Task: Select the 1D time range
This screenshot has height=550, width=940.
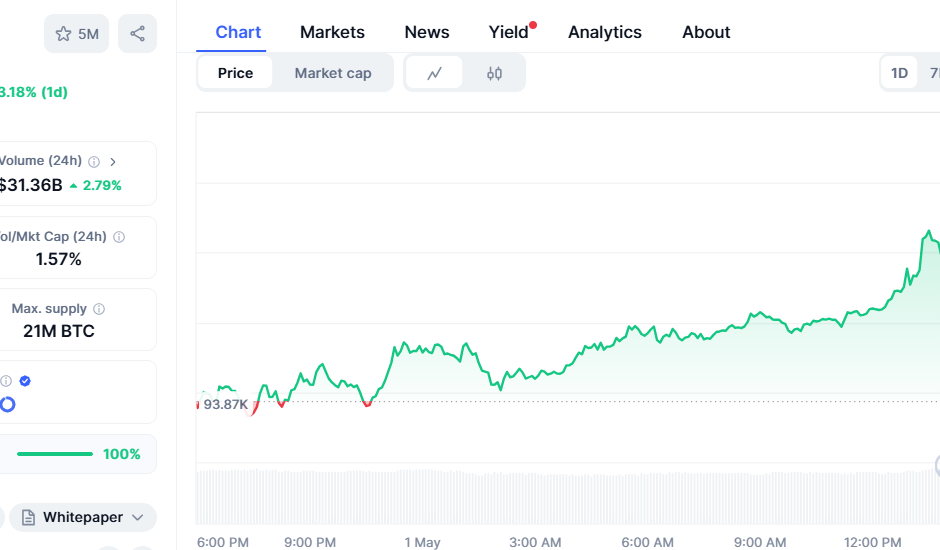Action: click(899, 73)
